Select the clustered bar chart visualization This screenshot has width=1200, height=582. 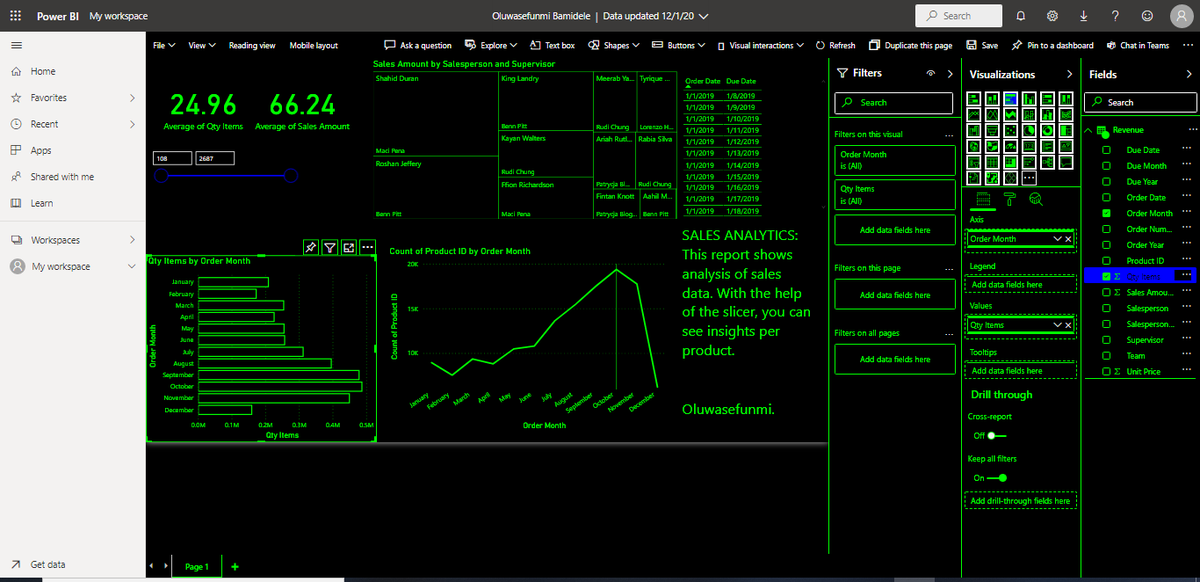coord(1011,99)
